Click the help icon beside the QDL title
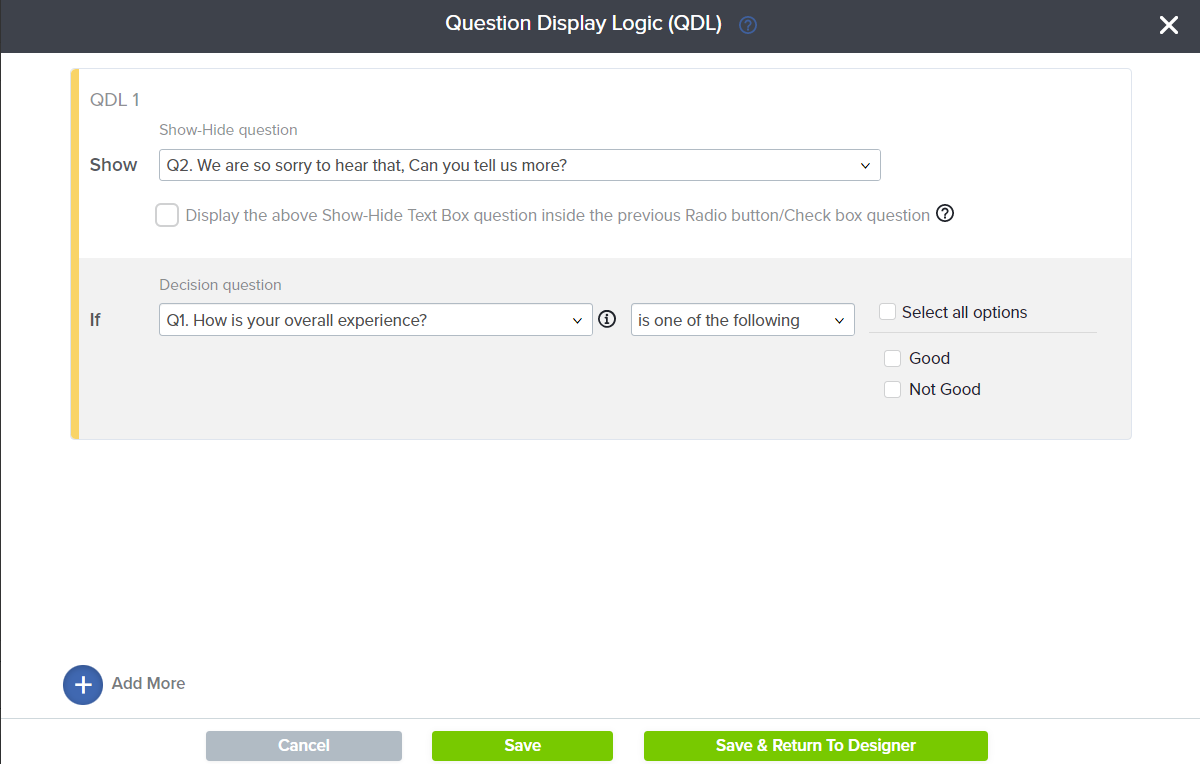1200x764 pixels. tap(747, 25)
